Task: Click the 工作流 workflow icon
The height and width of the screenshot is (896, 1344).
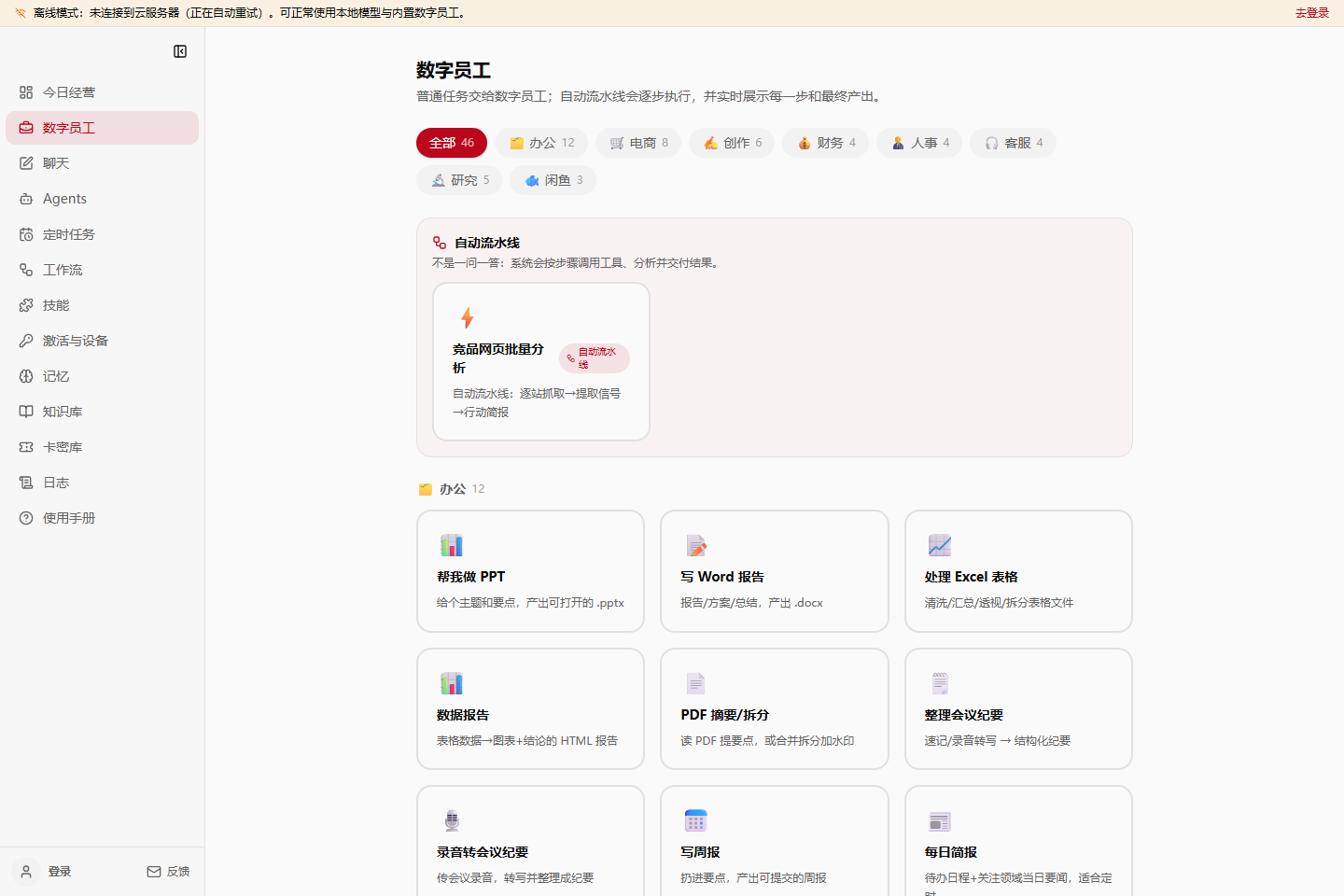Action: point(26,270)
